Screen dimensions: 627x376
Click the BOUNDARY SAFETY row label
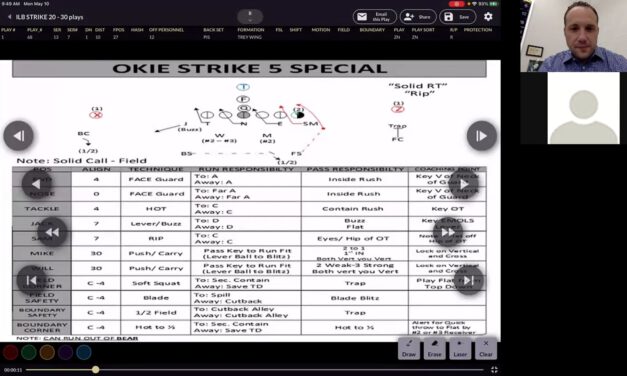tap(42, 312)
